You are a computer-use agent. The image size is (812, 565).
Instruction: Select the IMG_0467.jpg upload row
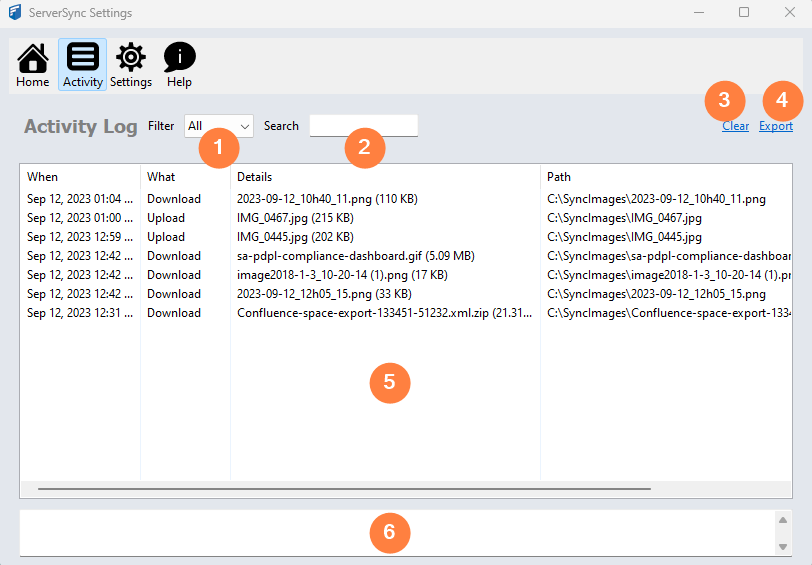(295, 218)
